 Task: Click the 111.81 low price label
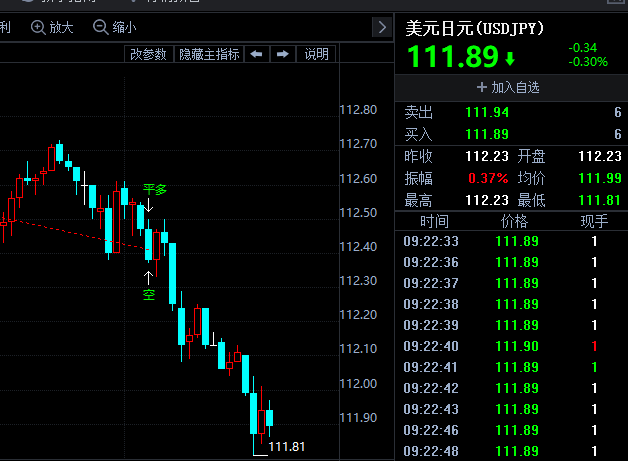pos(287,447)
